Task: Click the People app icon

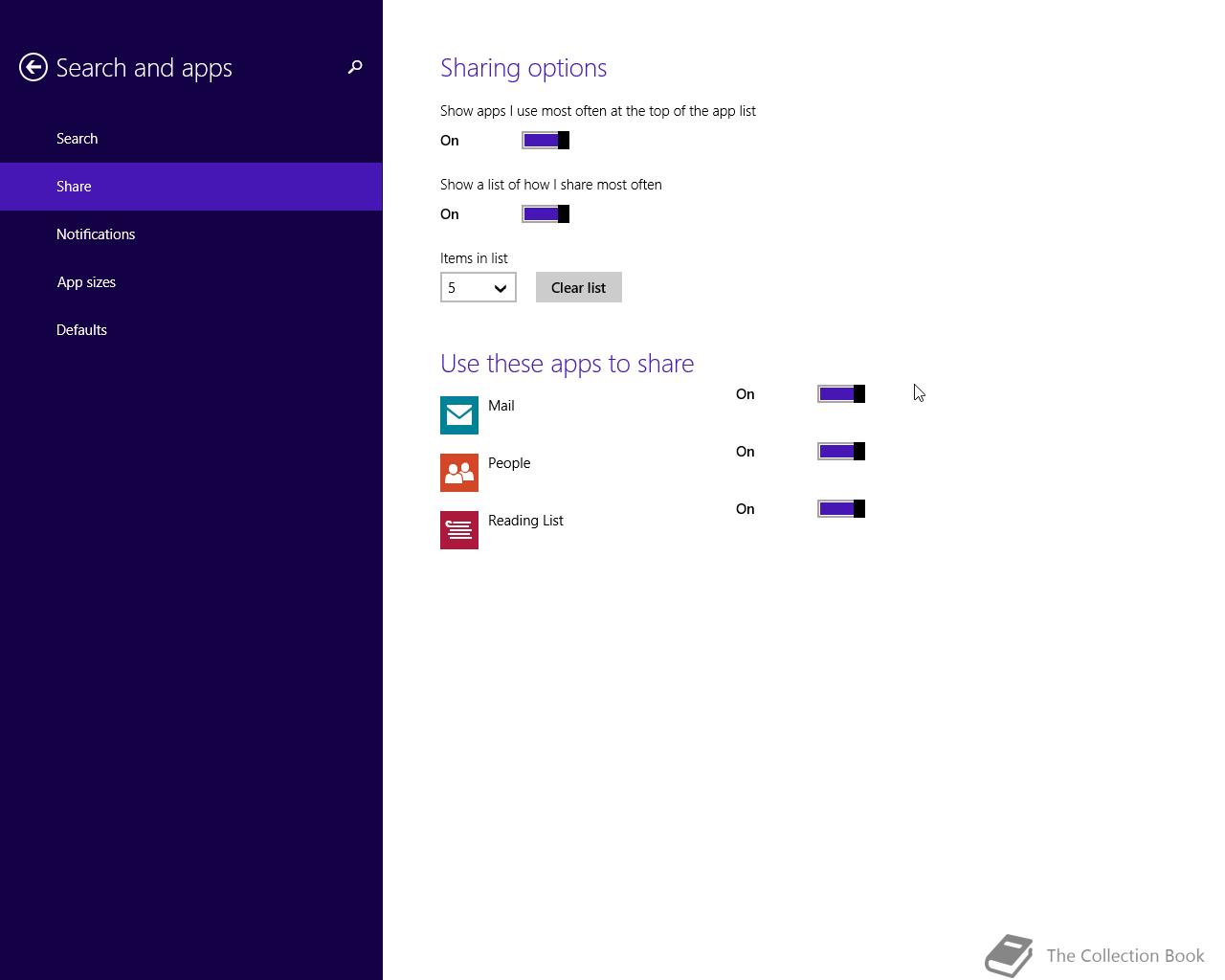Action: (x=459, y=473)
